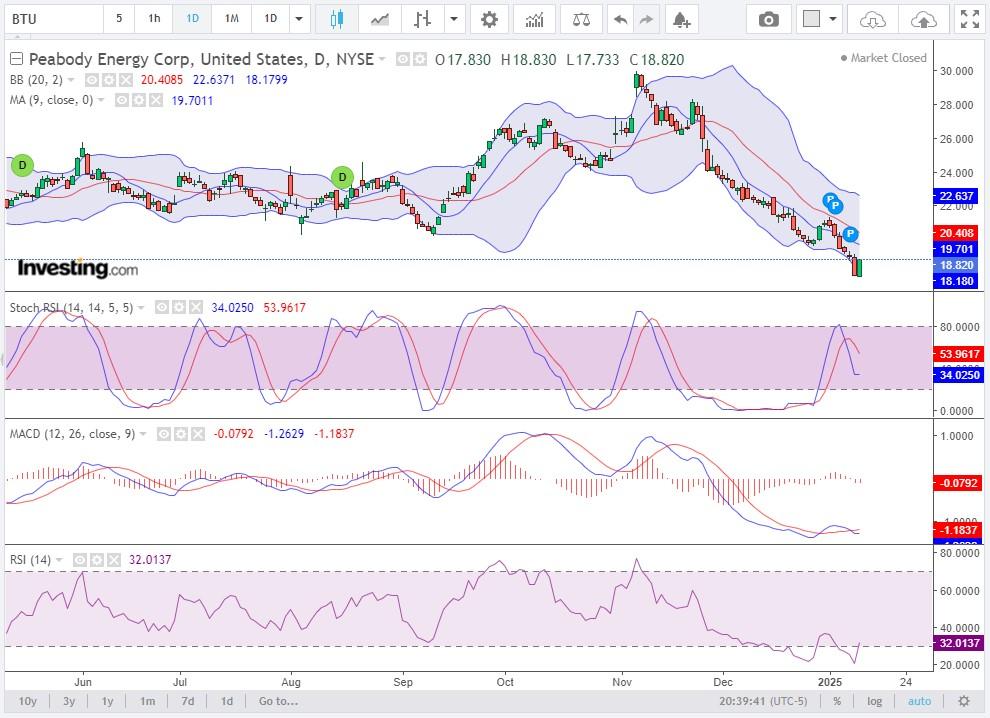Open layout color square in toolbar
990x718 pixels.
click(x=811, y=19)
